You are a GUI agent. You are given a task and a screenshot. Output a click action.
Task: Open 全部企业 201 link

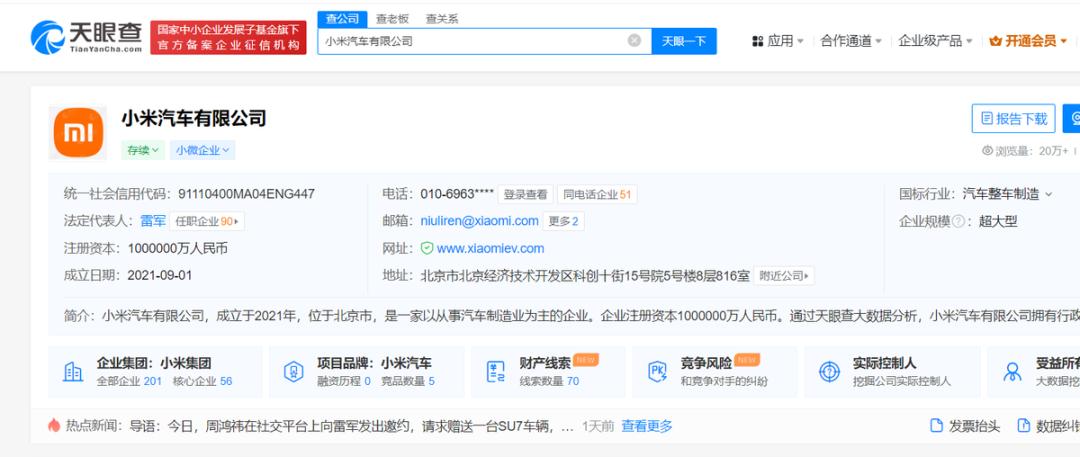click(x=129, y=381)
